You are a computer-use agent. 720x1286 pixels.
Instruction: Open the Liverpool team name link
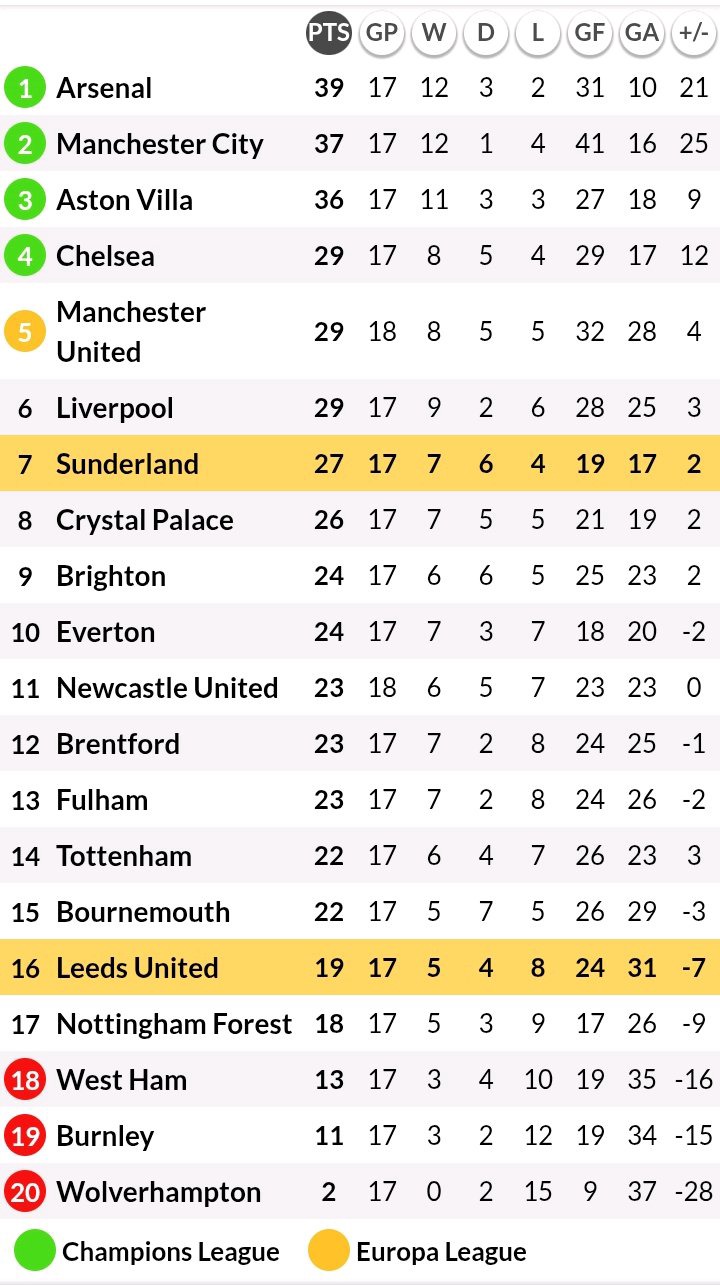pos(115,408)
